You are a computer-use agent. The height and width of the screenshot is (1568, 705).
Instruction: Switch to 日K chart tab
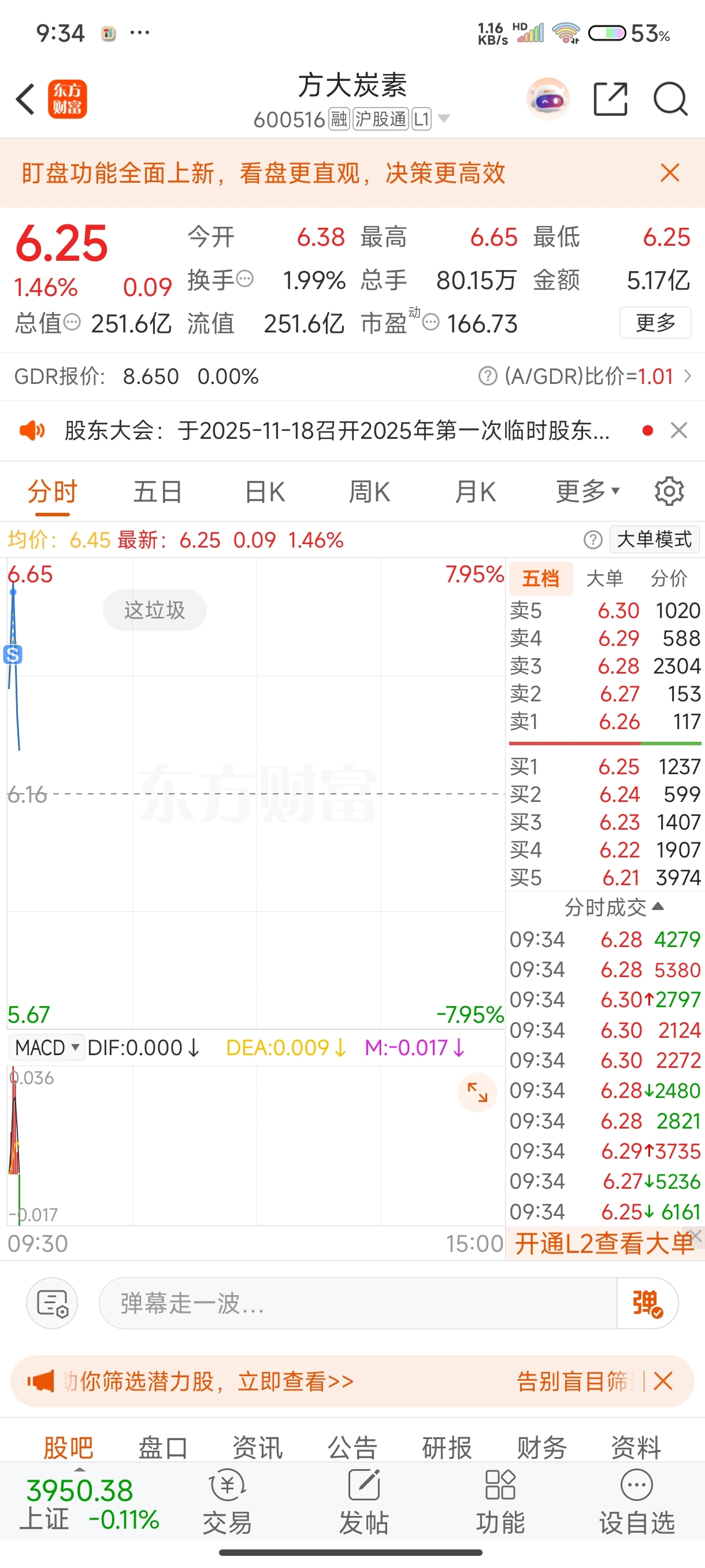(x=265, y=491)
